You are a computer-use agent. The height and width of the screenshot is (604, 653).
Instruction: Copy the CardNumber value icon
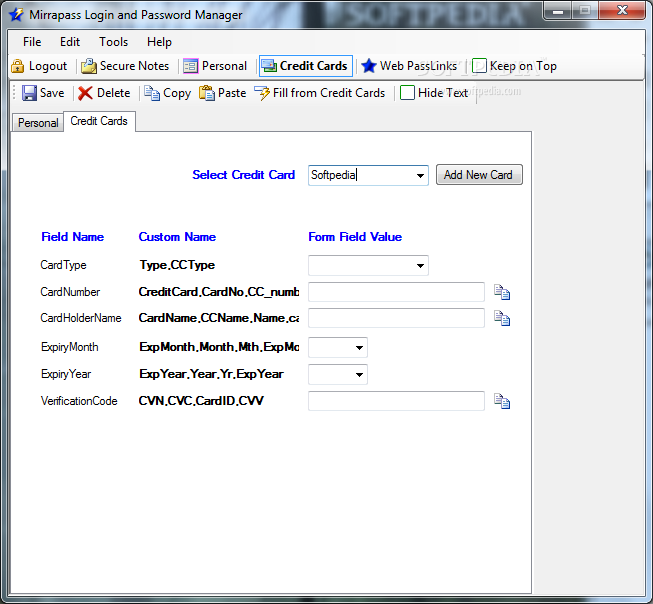(x=502, y=292)
